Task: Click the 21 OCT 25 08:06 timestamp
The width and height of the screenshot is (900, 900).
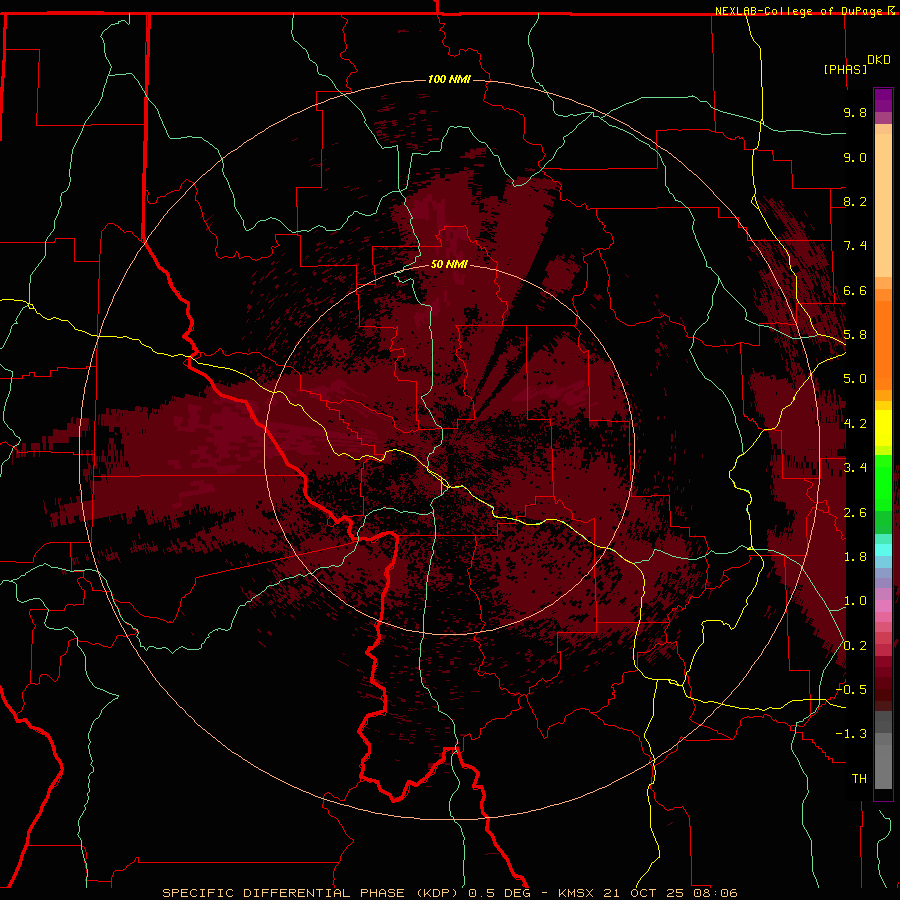Action: tap(670, 893)
